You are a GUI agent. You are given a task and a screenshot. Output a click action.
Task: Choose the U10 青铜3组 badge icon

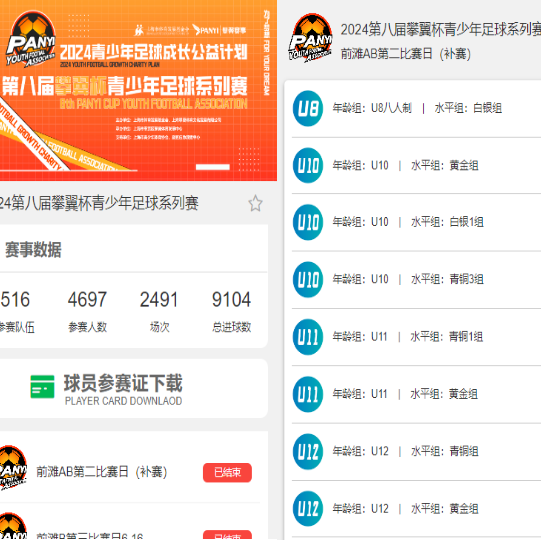[308, 279]
